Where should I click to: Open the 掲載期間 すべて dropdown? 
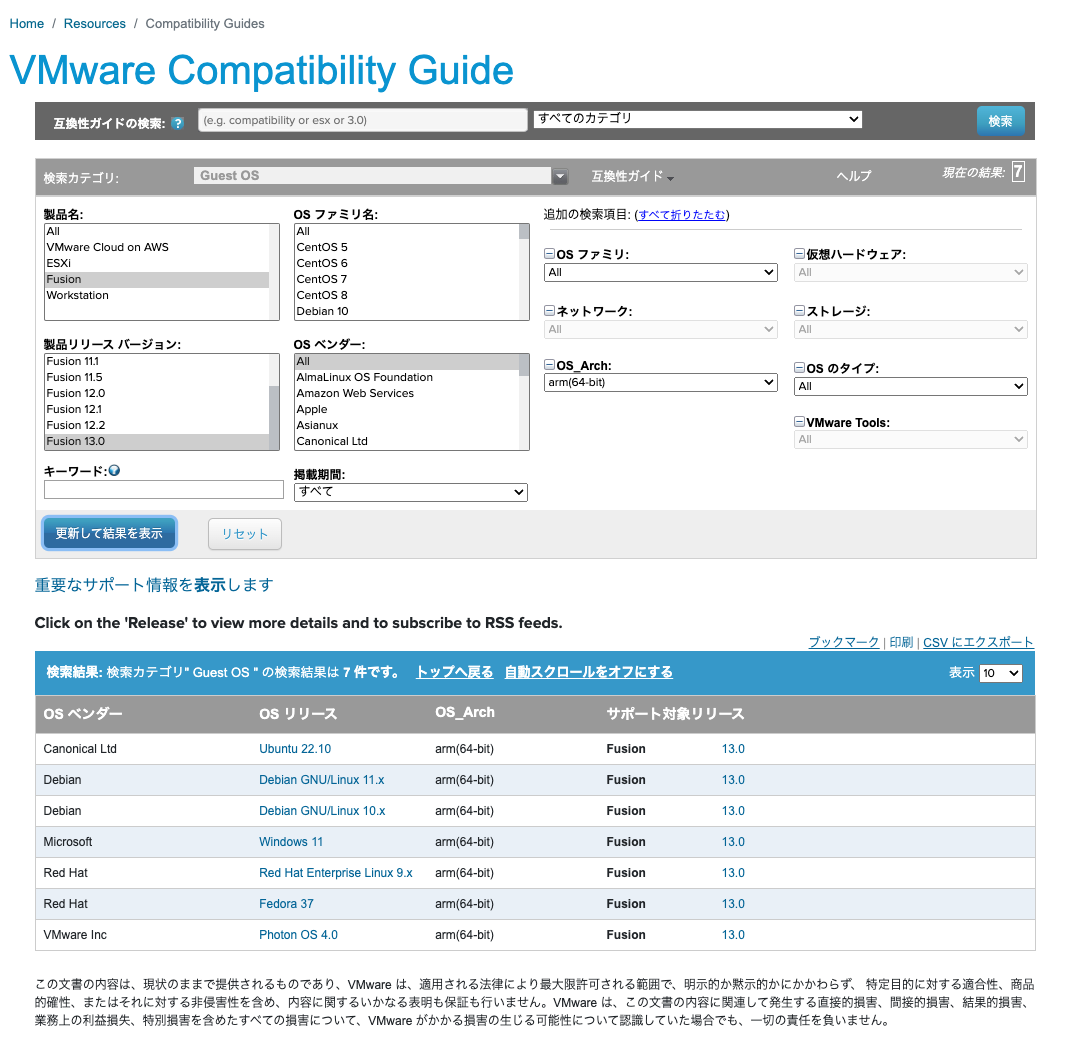411,492
